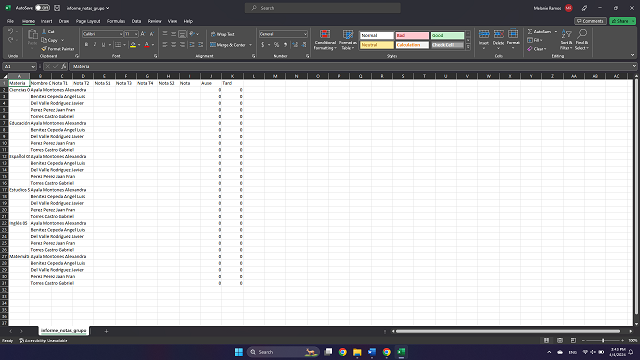Add a new sheet with plus icon
The width and height of the screenshot is (640, 360).
[106, 331]
